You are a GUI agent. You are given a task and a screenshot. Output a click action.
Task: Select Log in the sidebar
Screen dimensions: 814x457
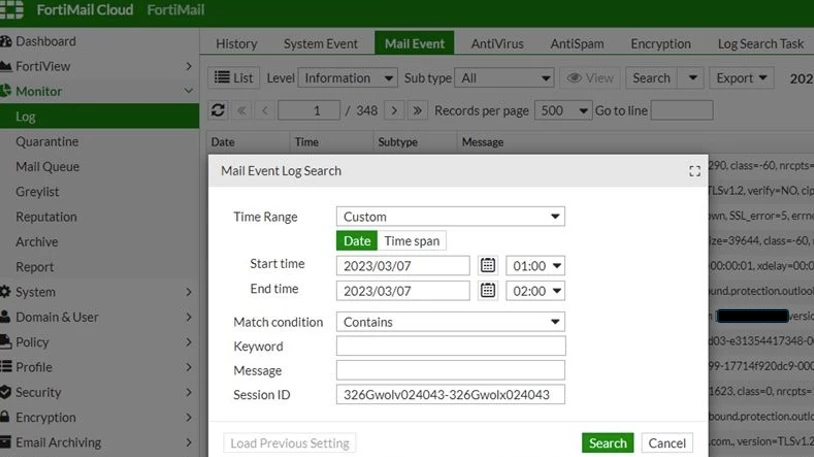pyautogui.click(x=99, y=116)
